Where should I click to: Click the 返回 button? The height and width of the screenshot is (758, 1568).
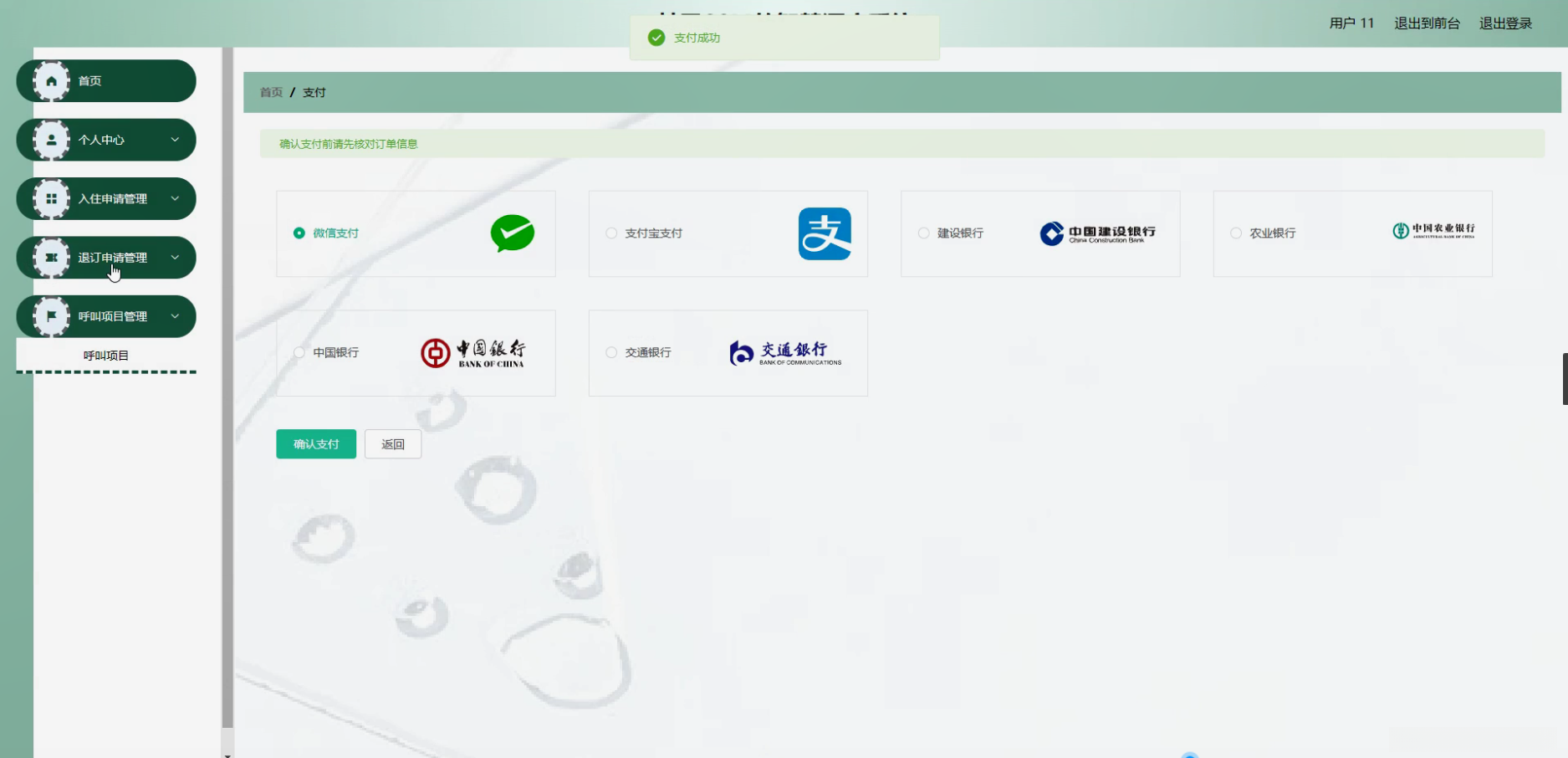coord(393,444)
